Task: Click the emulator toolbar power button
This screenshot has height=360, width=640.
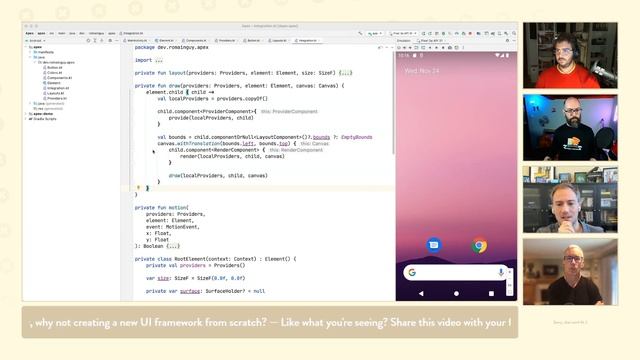Action: click(399, 47)
